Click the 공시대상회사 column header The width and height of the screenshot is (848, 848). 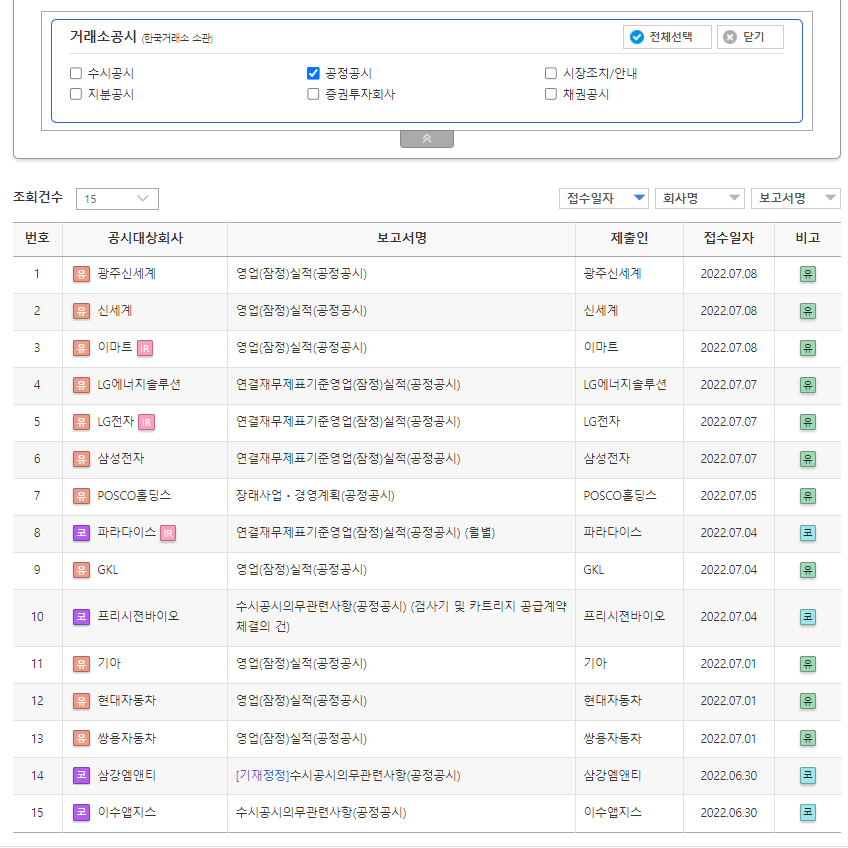[x=145, y=238]
